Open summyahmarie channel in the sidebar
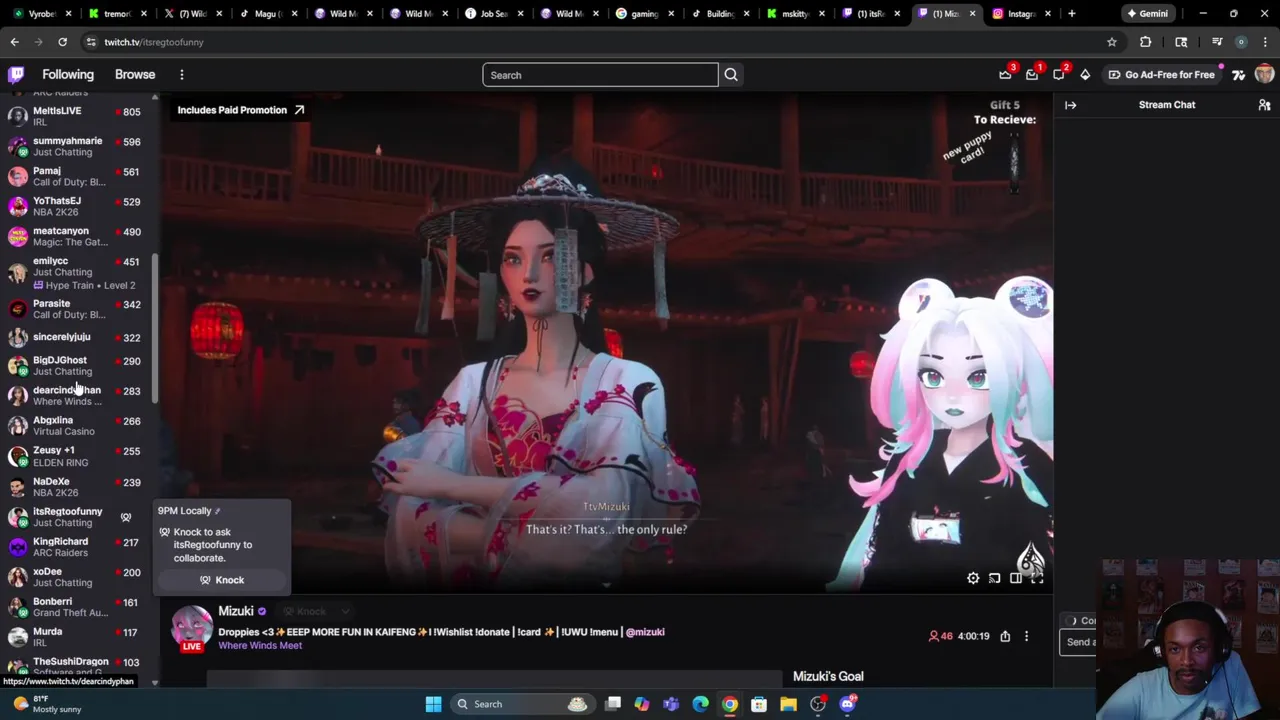The image size is (1280, 720). (x=78, y=146)
